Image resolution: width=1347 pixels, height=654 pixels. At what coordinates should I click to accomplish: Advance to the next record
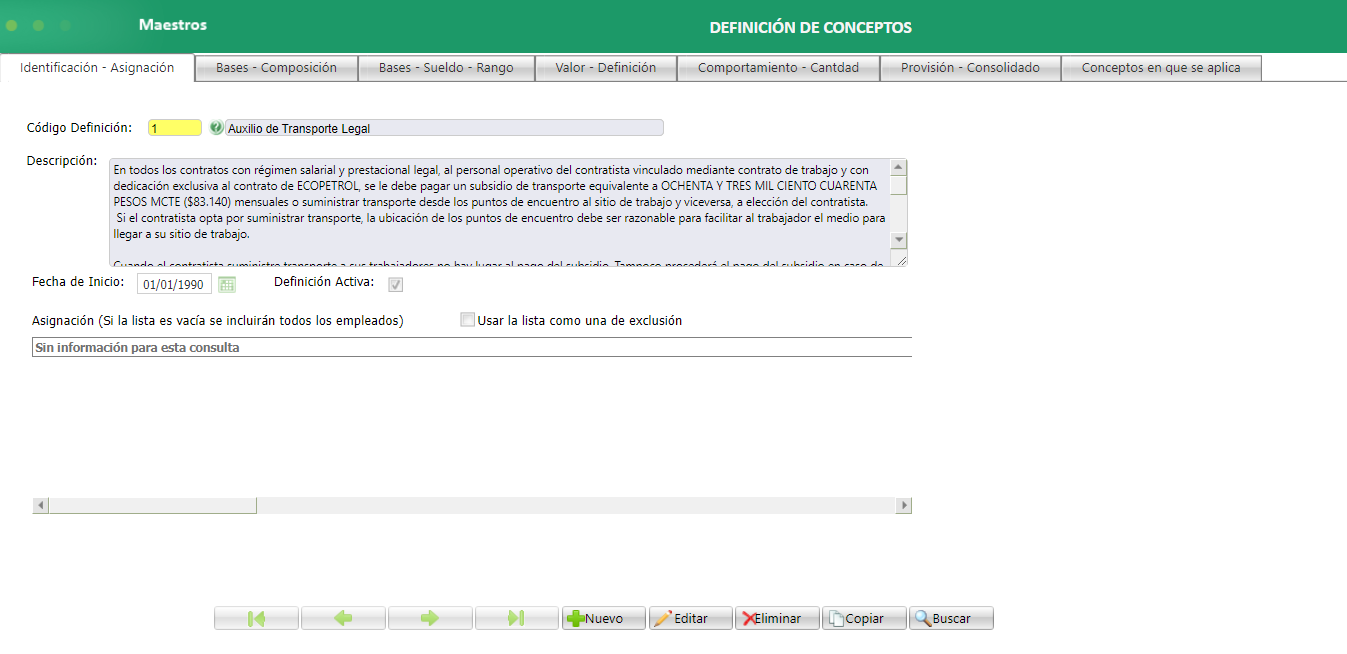coord(430,617)
